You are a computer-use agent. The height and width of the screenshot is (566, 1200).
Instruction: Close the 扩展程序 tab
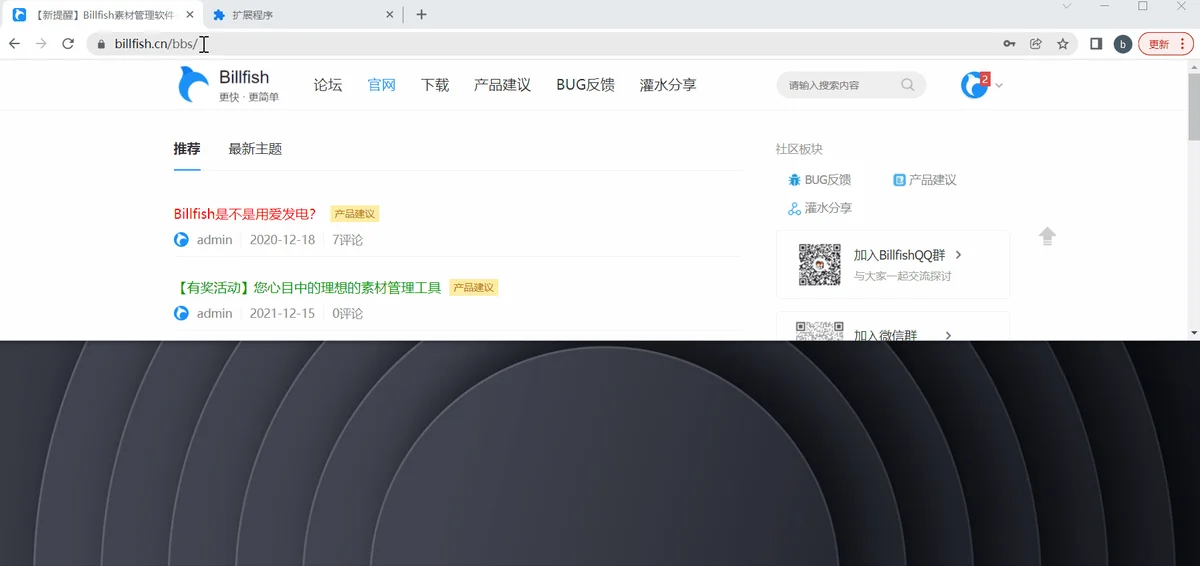(x=389, y=15)
